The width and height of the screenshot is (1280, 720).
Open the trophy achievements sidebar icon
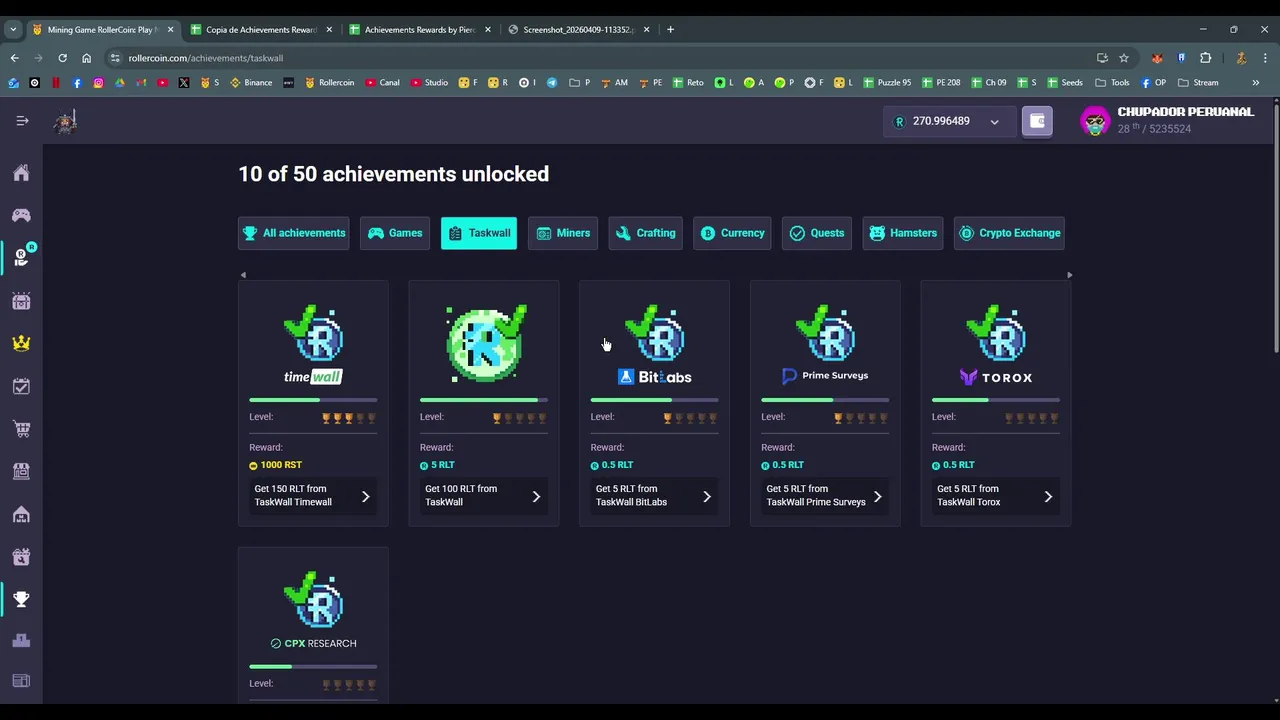click(x=21, y=599)
